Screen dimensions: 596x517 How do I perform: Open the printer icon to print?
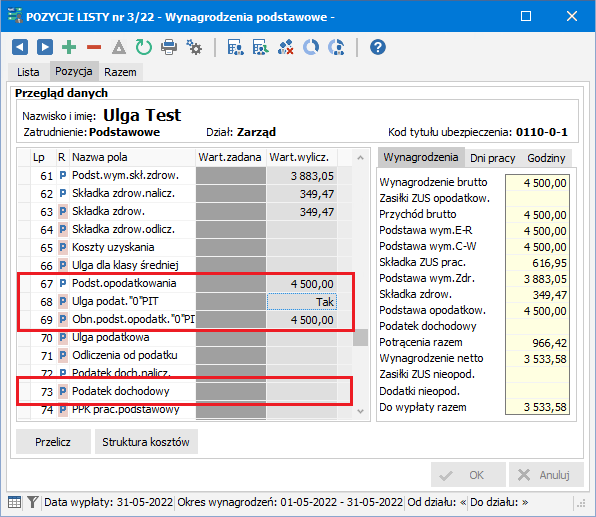(x=169, y=48)
